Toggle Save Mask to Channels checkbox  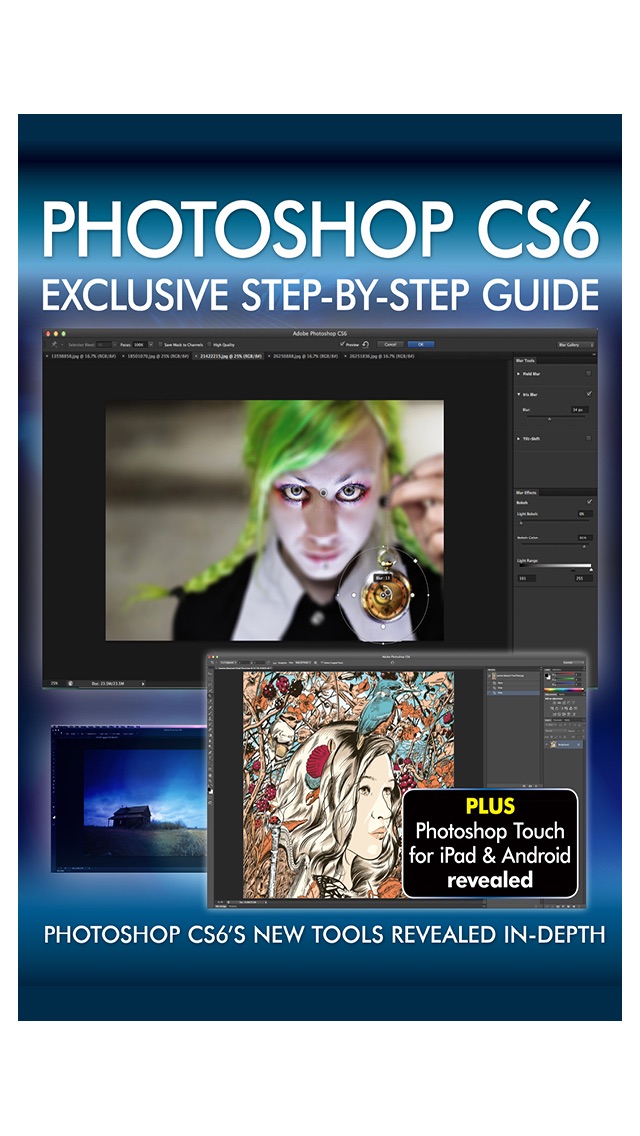(x=160, y=344)
